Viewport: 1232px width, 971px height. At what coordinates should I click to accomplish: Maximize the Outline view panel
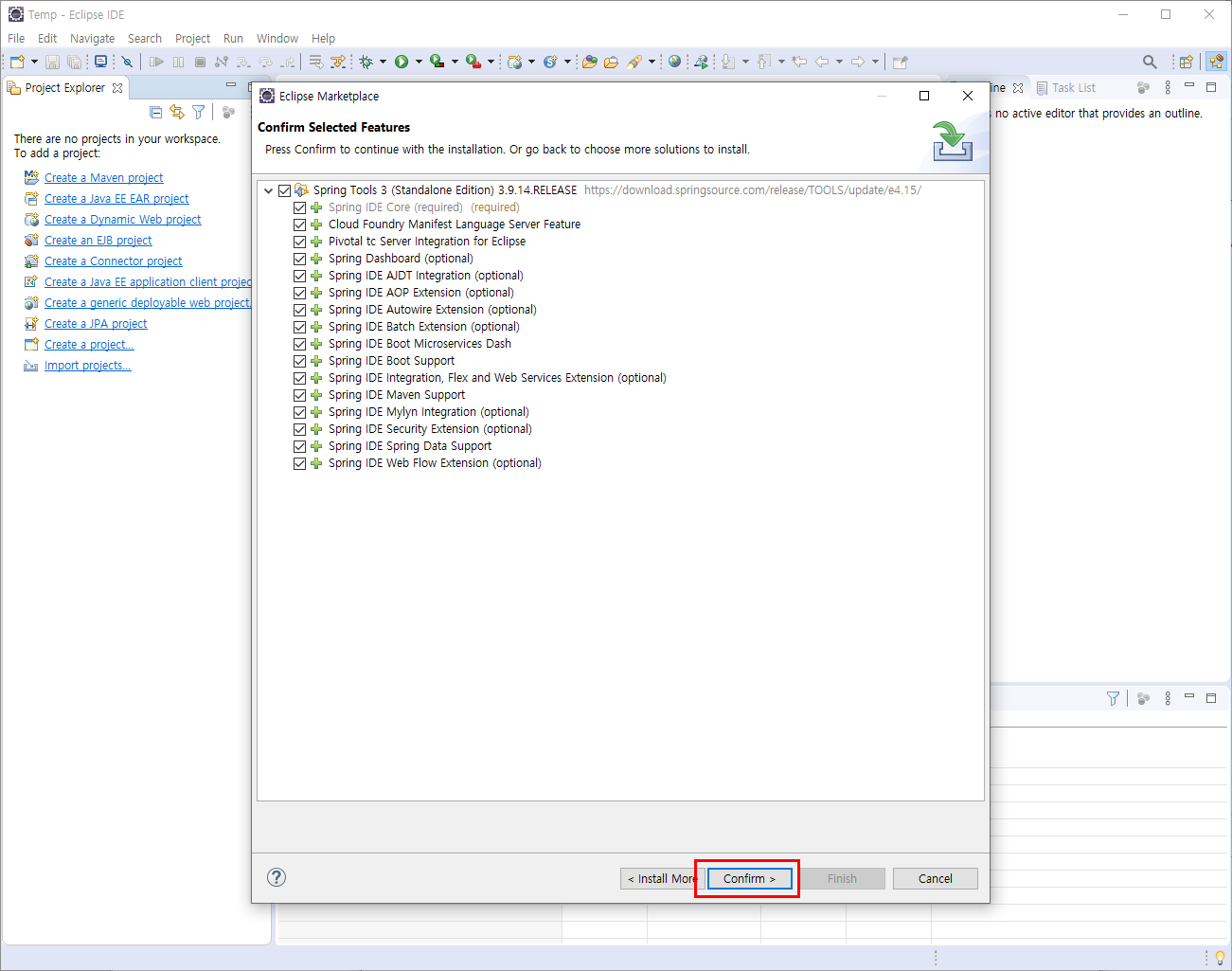[x=1211, y=86]
